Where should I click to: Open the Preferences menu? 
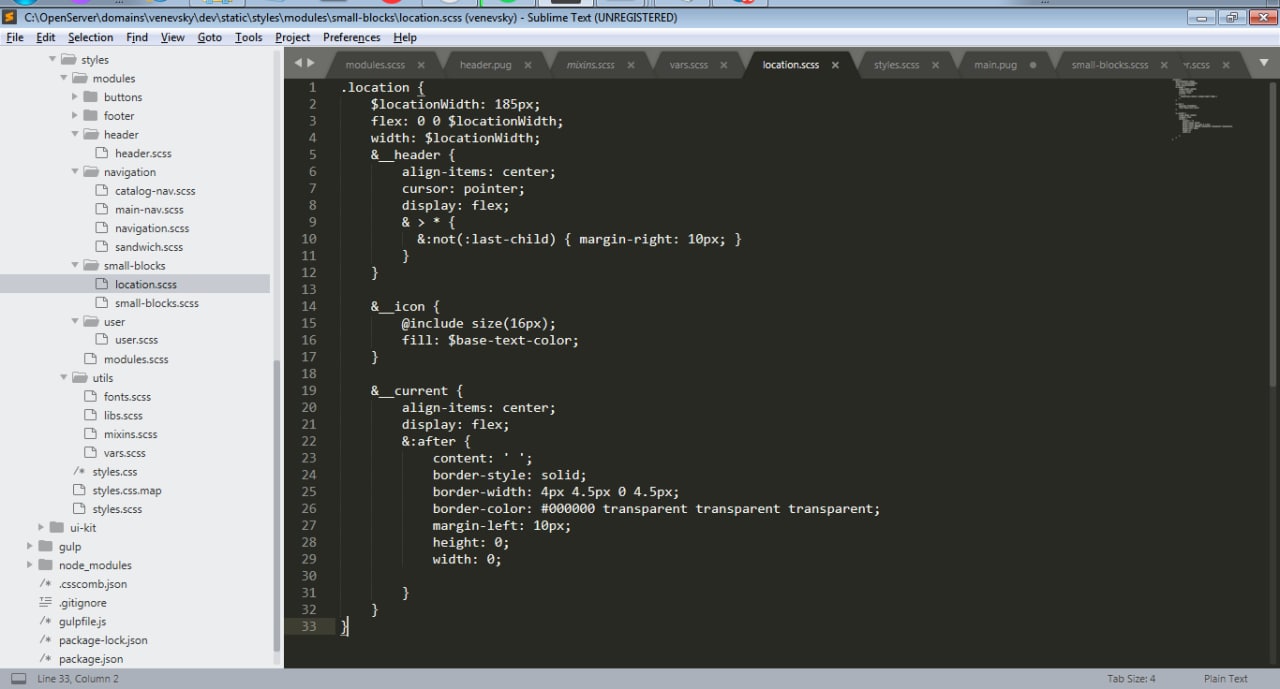[351, 37]
